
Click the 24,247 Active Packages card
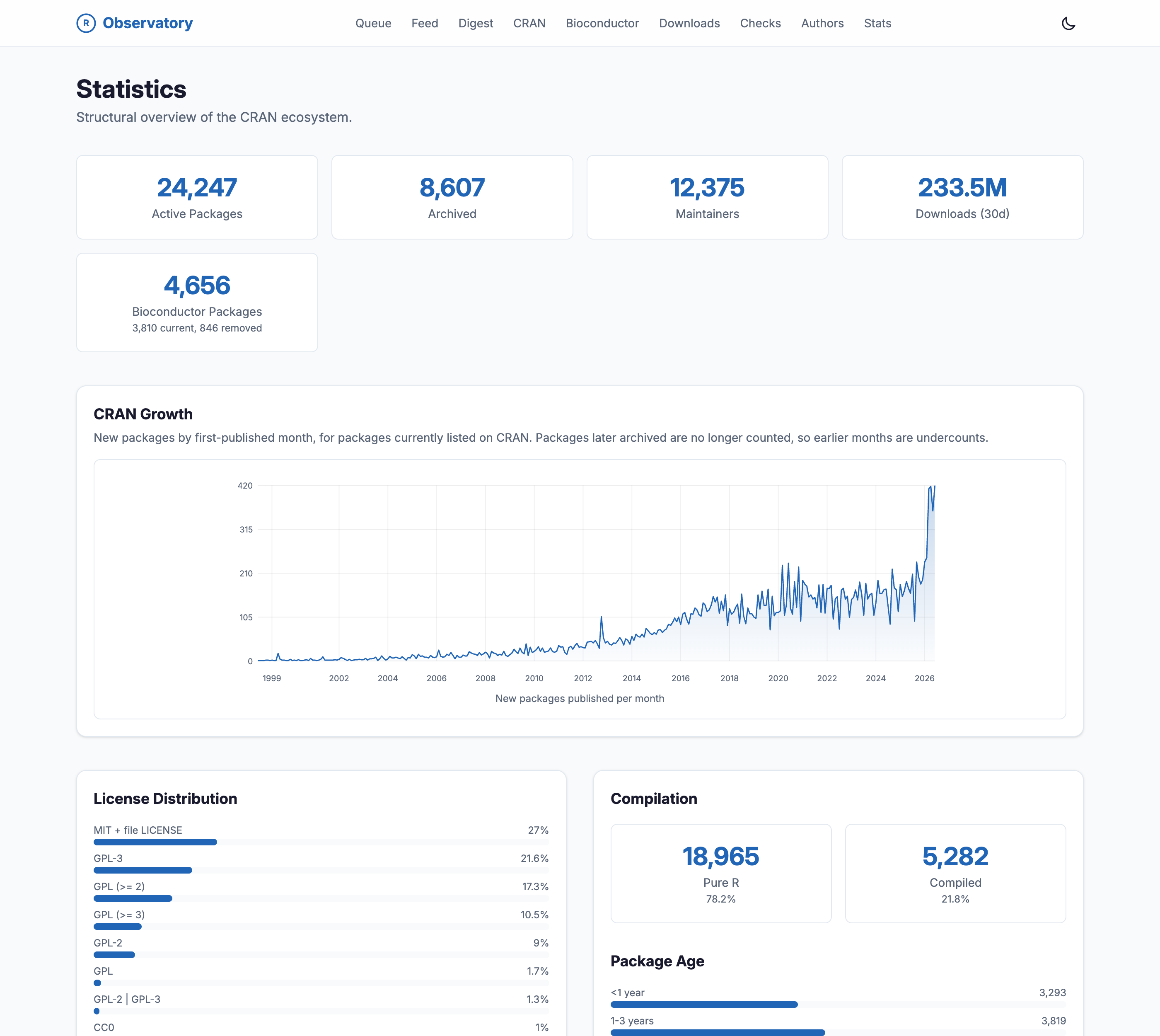pyautogui.click(x=197, y=197)
